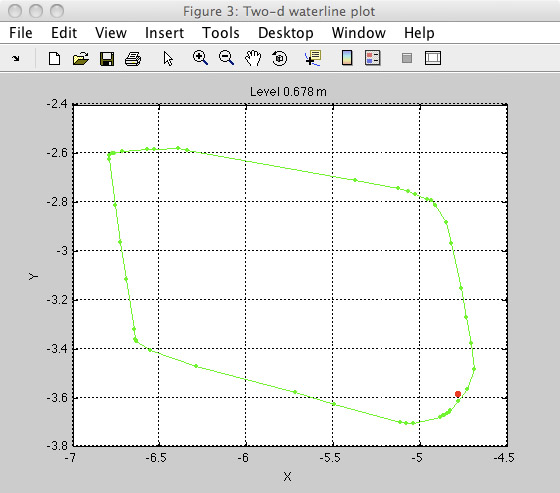Show Plot Tools and dock figure
The height and width of the screenshot is (493, 560).
[433, 58]
